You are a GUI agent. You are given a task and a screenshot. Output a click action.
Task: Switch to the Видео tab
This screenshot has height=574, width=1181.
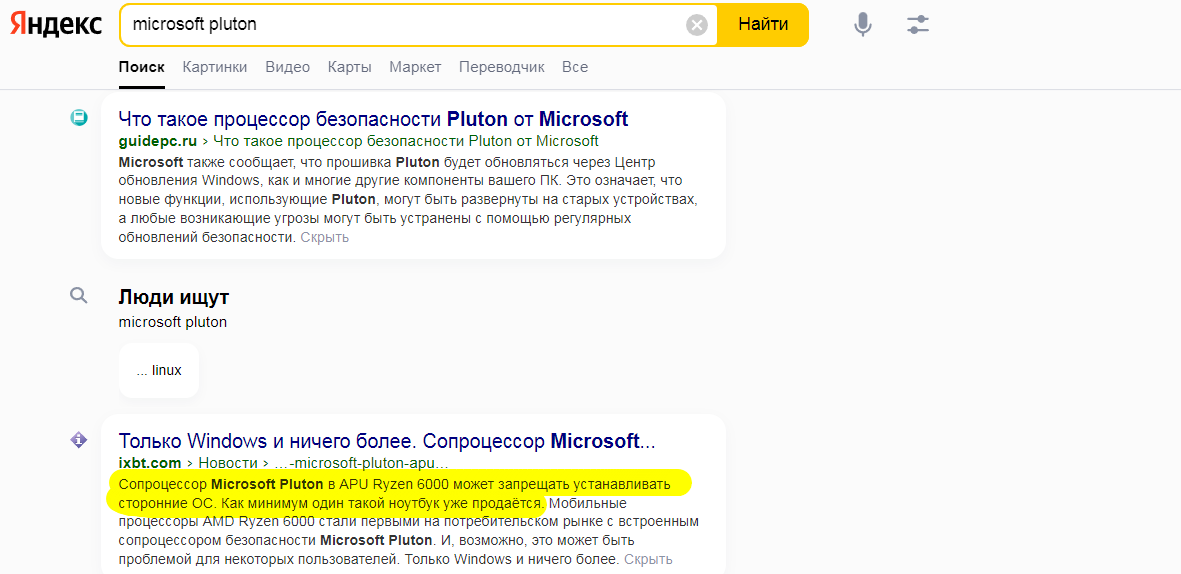[x=287, y=67]
